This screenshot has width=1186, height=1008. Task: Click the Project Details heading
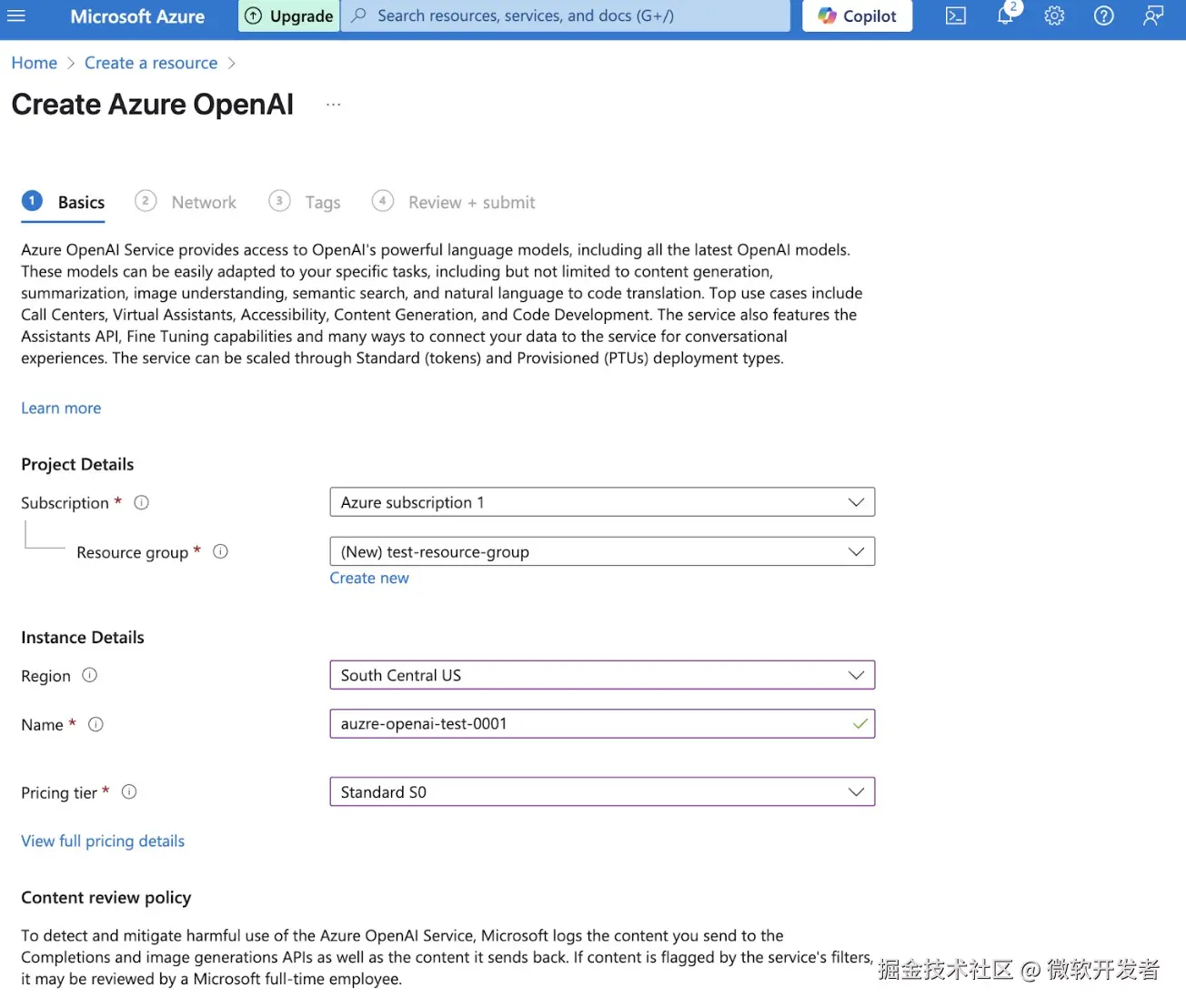77,465
